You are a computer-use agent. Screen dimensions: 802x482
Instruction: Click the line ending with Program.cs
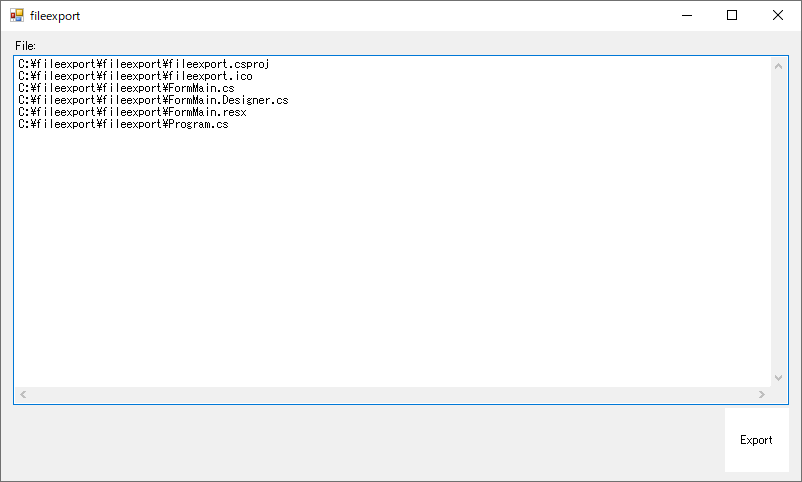(x=123, y=124)
